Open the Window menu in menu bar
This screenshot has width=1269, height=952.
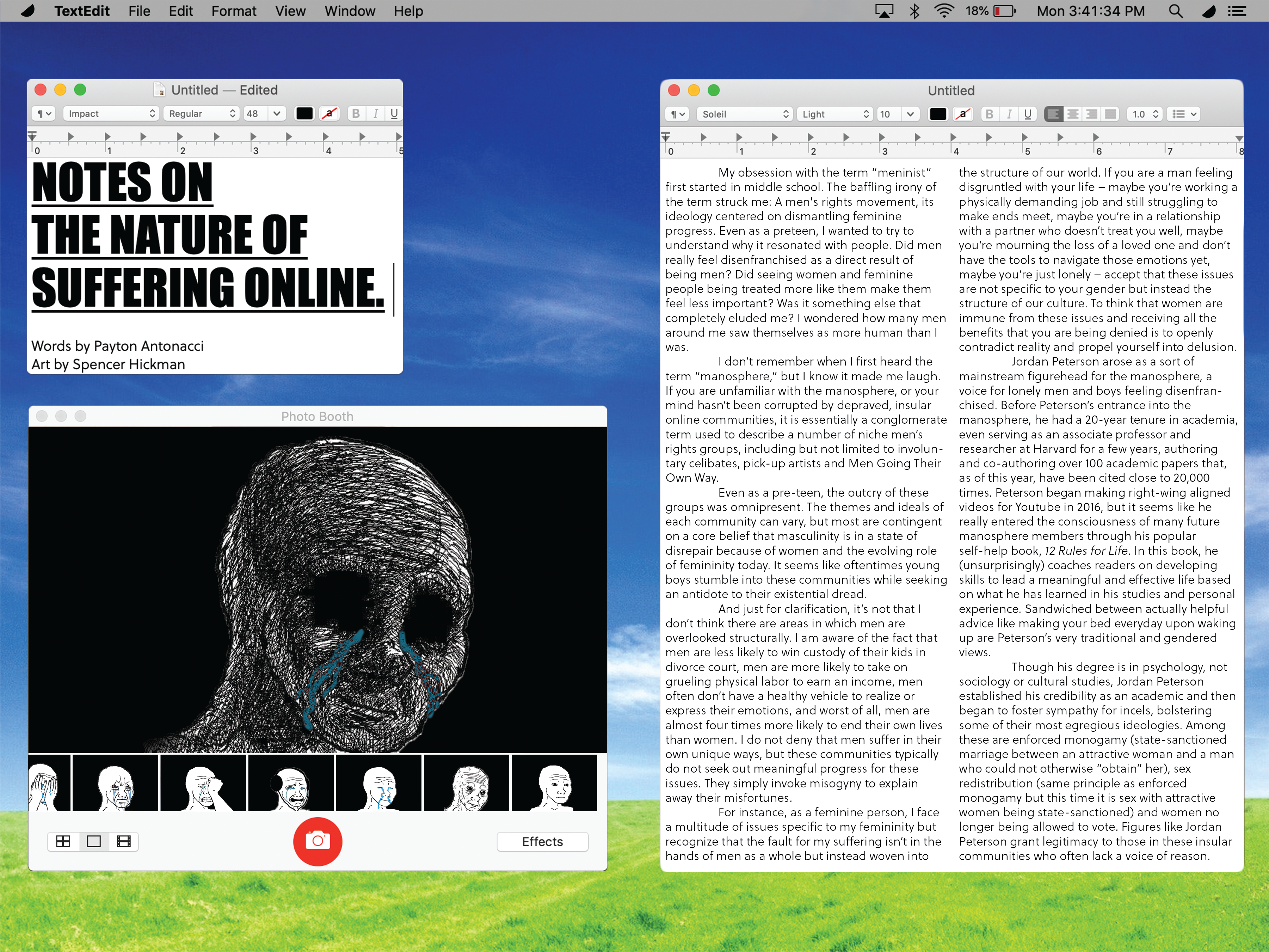click(349, 11)
